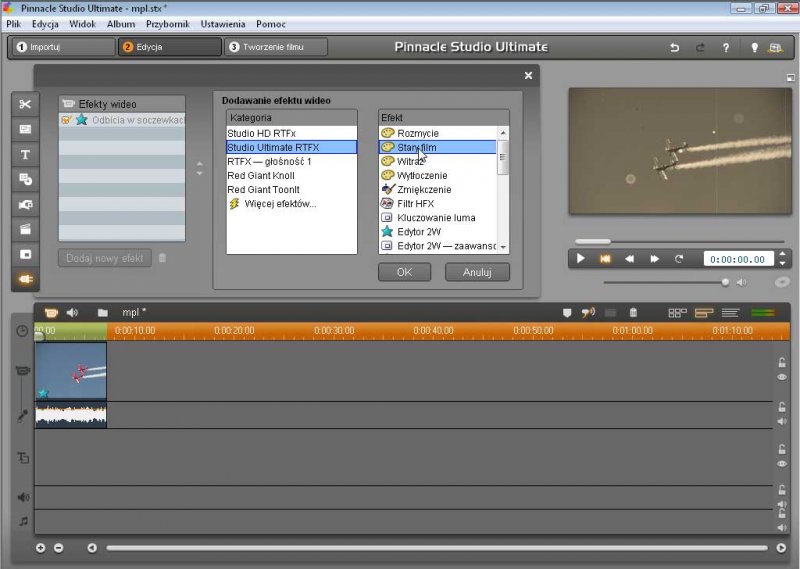Click the light bulb tips icon
The width and height of the screenshot is (800, 569).
pyautogui.click(x=754, y=47)
